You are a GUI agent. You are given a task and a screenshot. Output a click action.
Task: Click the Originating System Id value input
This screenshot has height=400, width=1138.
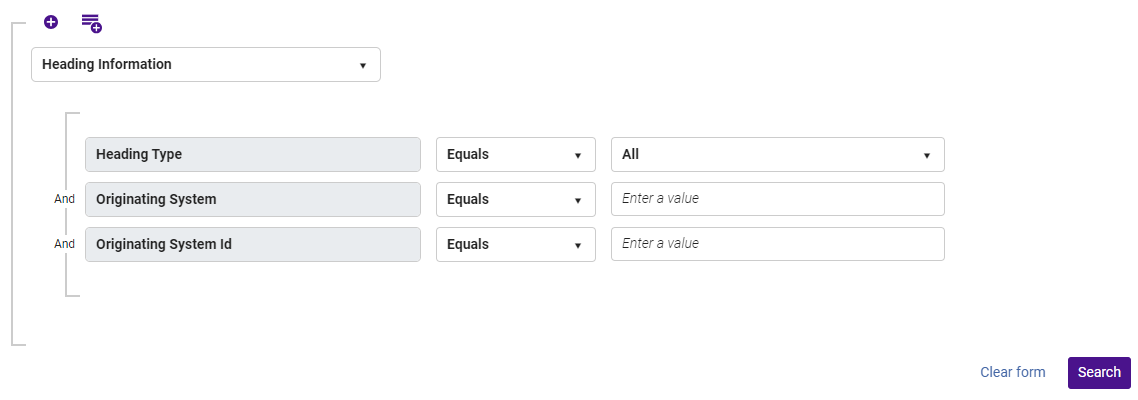click(x=777, y=244)
